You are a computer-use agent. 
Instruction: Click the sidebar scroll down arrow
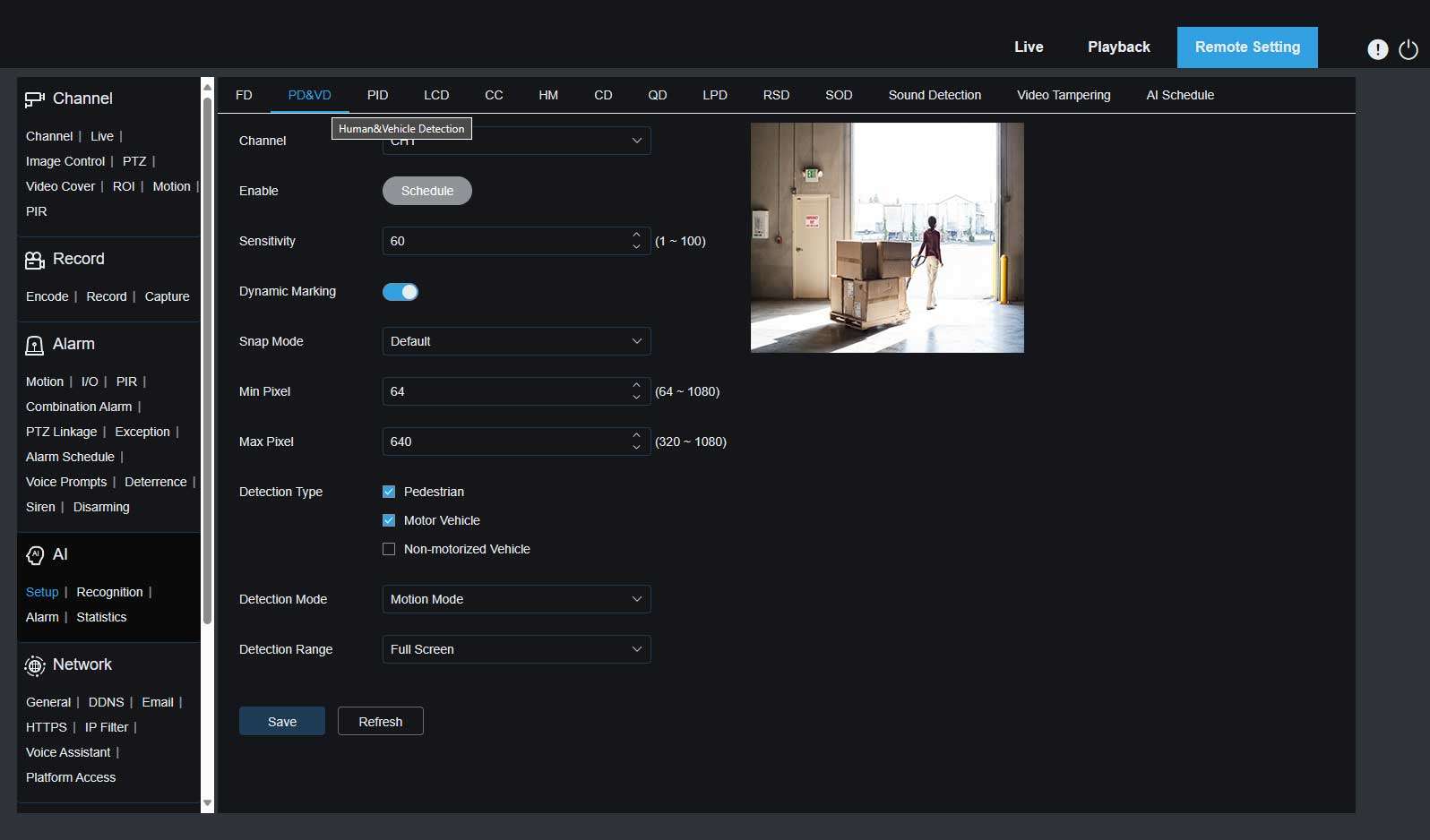(207, 803)
